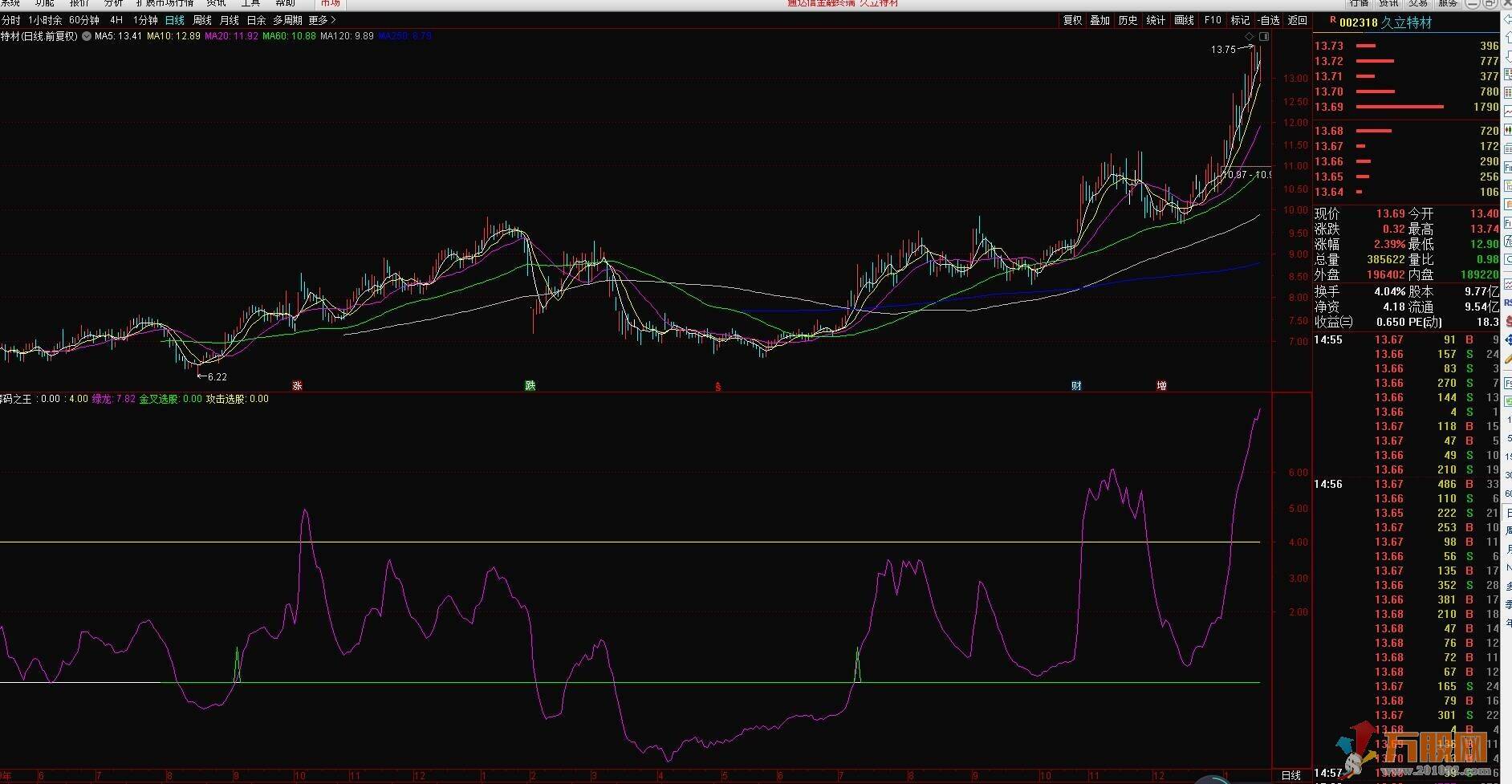Expand the 更多 periods list
Viewport: 1512px width, 784px height.
click(x=322, y=20)
